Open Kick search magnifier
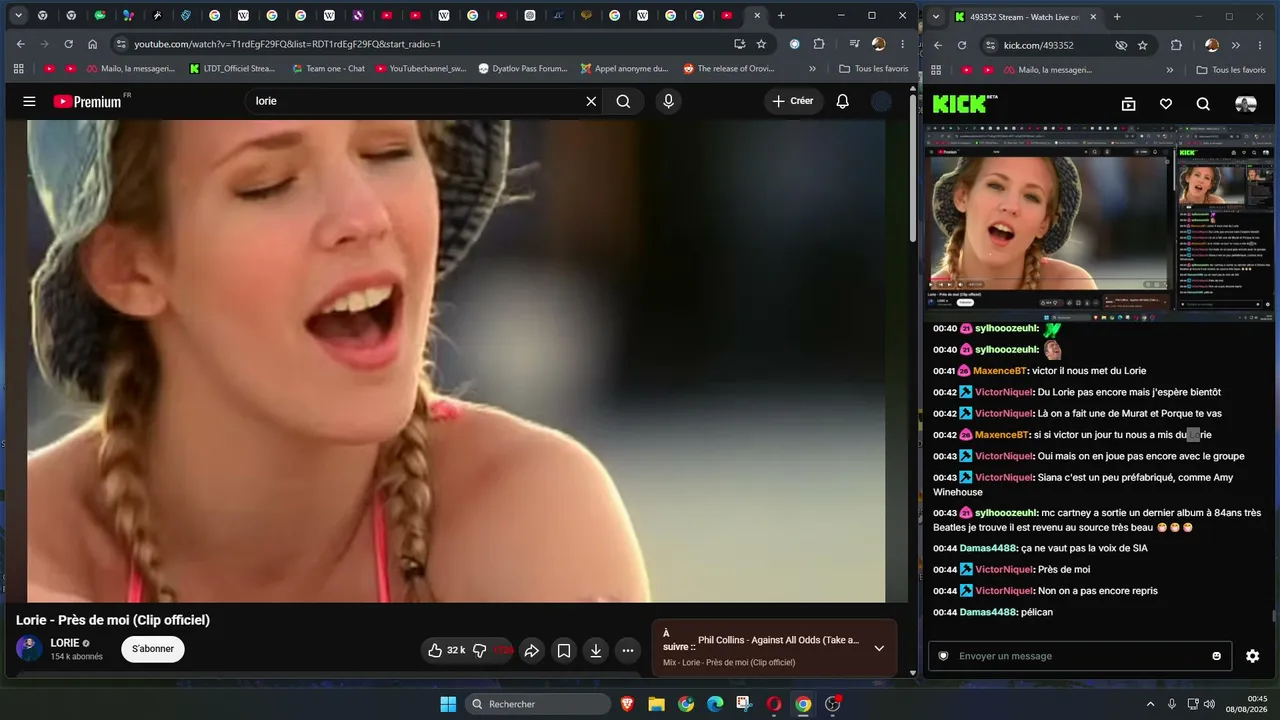The height and width of the screenshot is (720, 1280). tap(1203, 104)
